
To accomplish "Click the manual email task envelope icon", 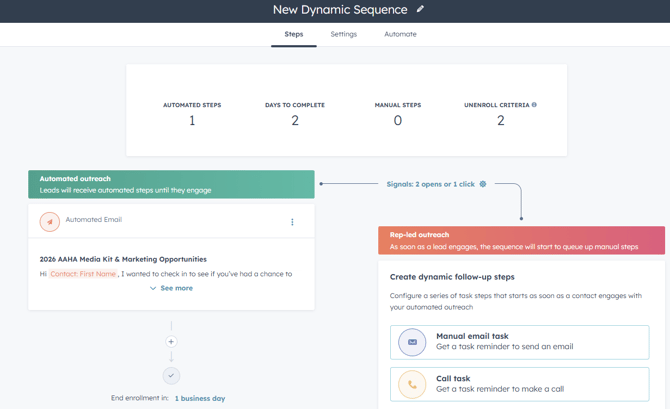I will pyautogui.click(x=412, y=342).
